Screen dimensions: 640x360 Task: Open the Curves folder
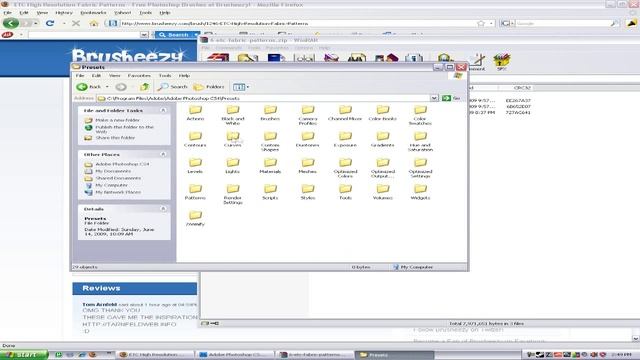[233, 139]
